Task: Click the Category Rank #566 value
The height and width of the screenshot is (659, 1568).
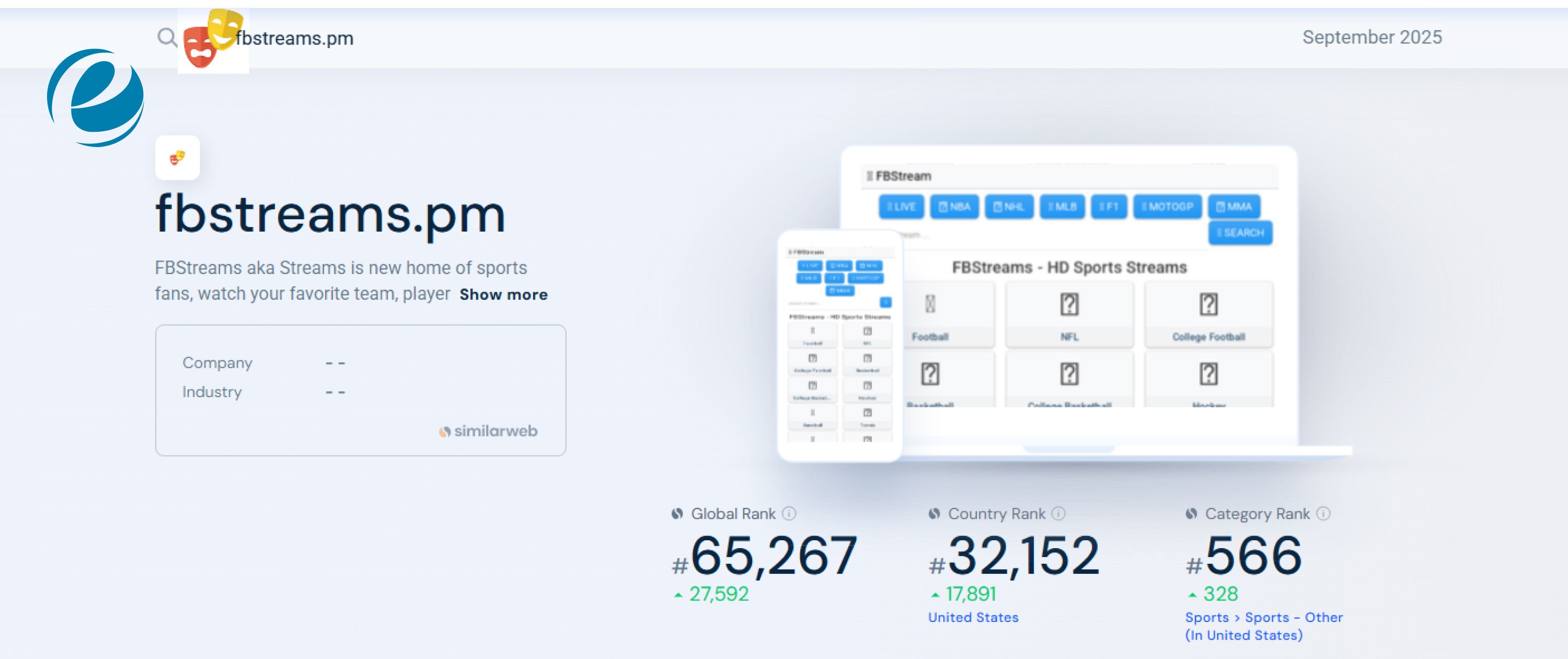Action: coord(1253,555)
